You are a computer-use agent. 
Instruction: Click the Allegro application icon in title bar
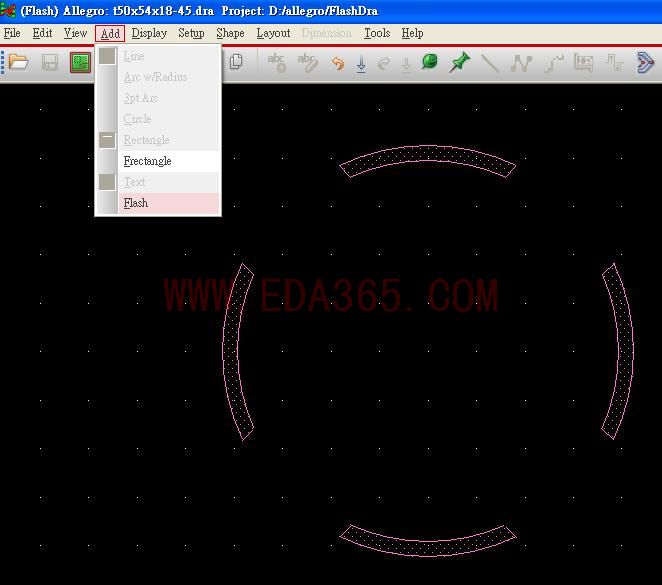(x=8, y=10)
